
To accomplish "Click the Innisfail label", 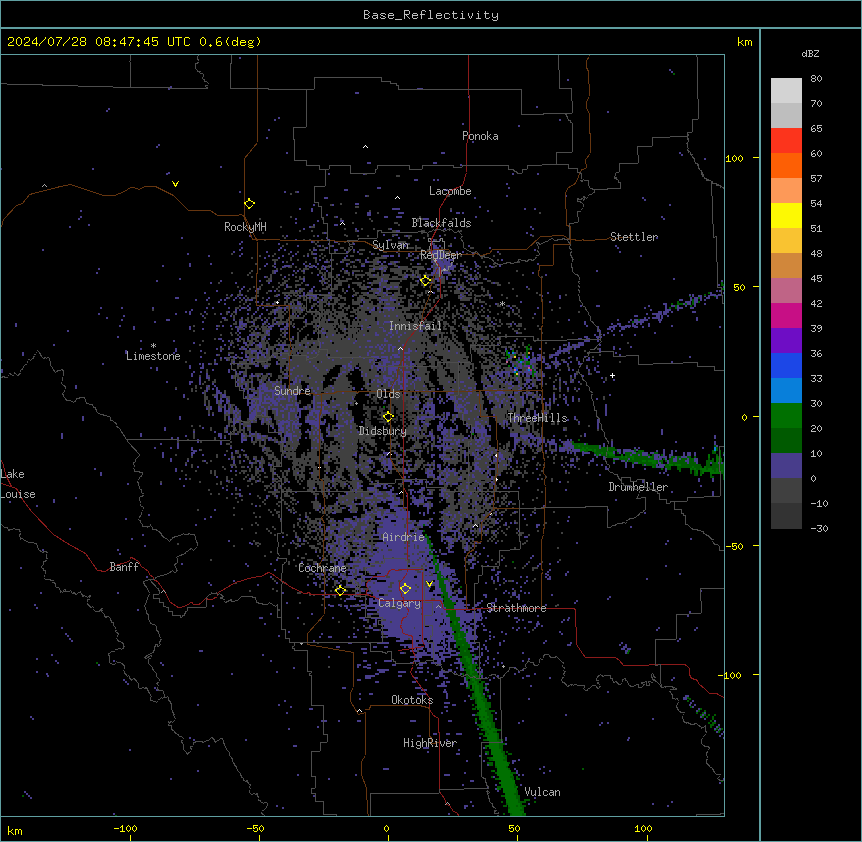I will click(415, 326).
